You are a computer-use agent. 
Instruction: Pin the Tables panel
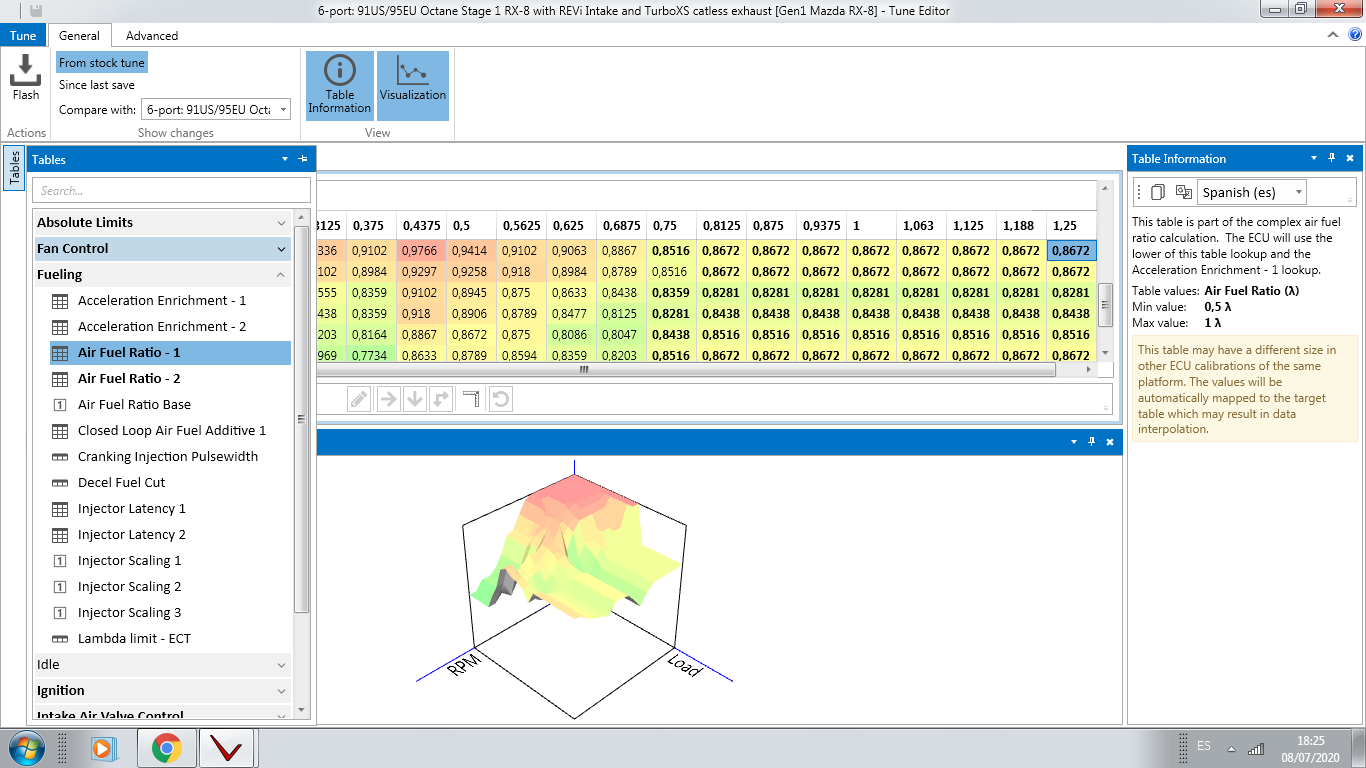[303, 159]
